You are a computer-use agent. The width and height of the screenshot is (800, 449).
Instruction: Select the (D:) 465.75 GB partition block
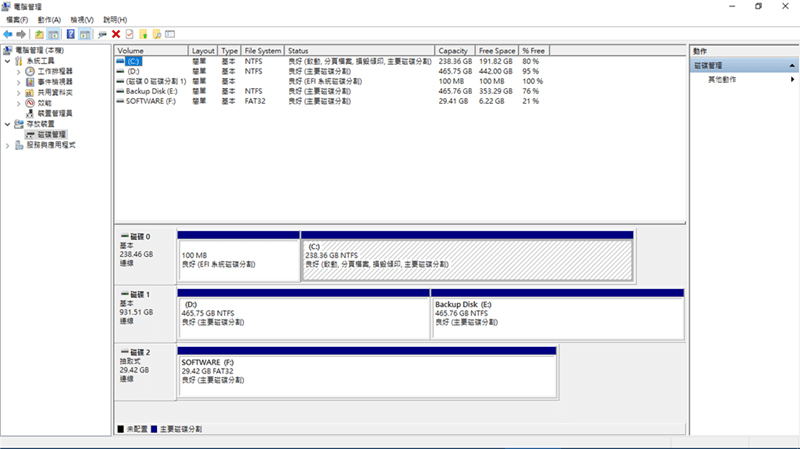click(304, 314)
